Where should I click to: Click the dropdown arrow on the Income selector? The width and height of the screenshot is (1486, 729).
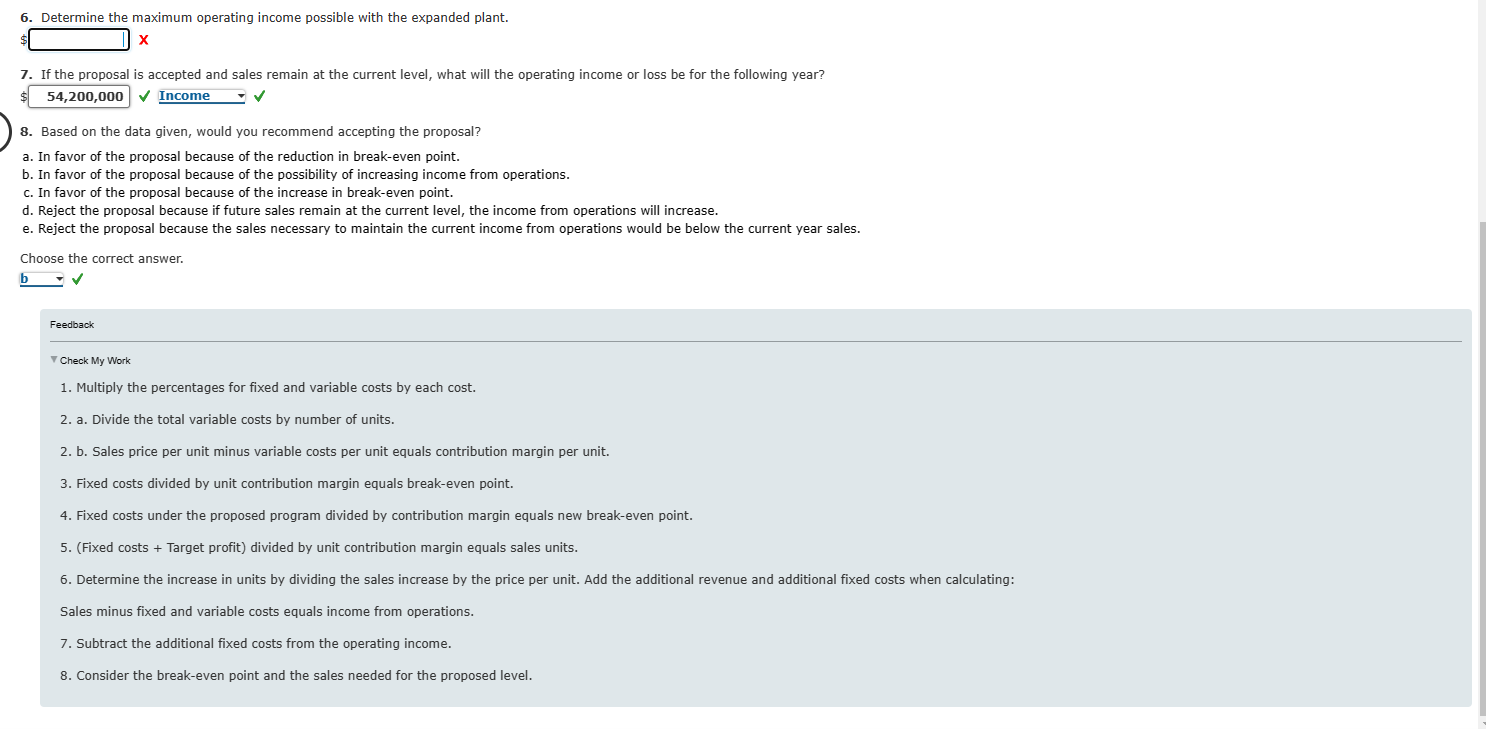tap(240, 95)
